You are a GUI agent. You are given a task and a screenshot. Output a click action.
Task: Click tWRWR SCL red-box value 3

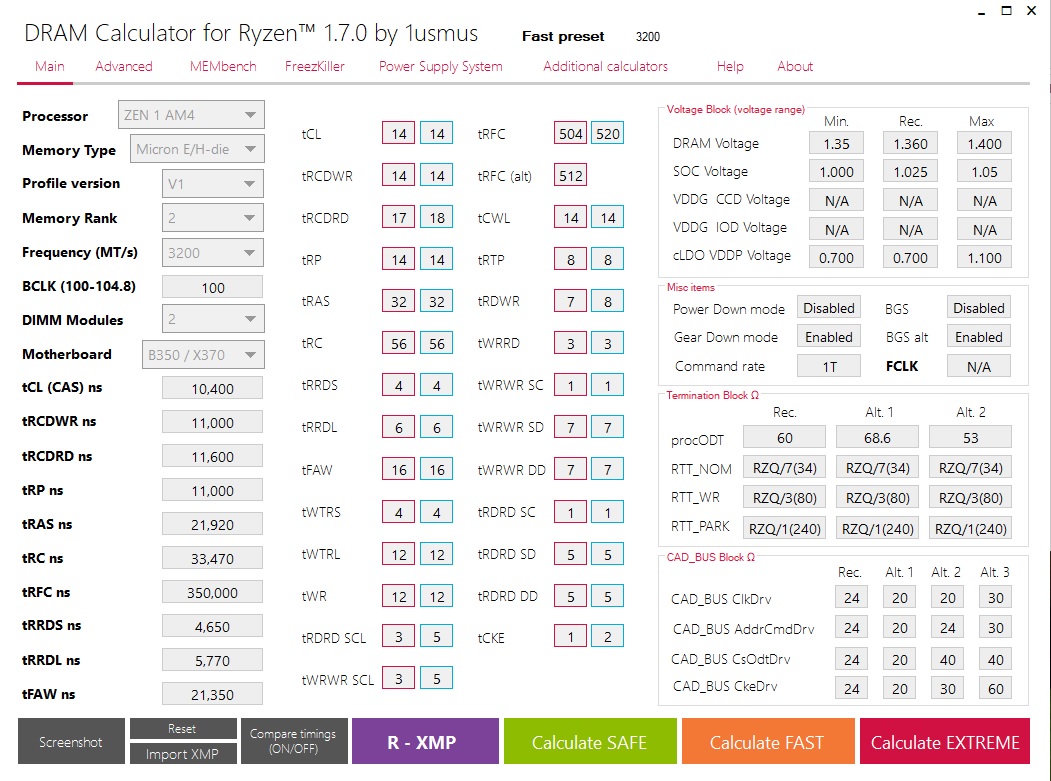399,678
